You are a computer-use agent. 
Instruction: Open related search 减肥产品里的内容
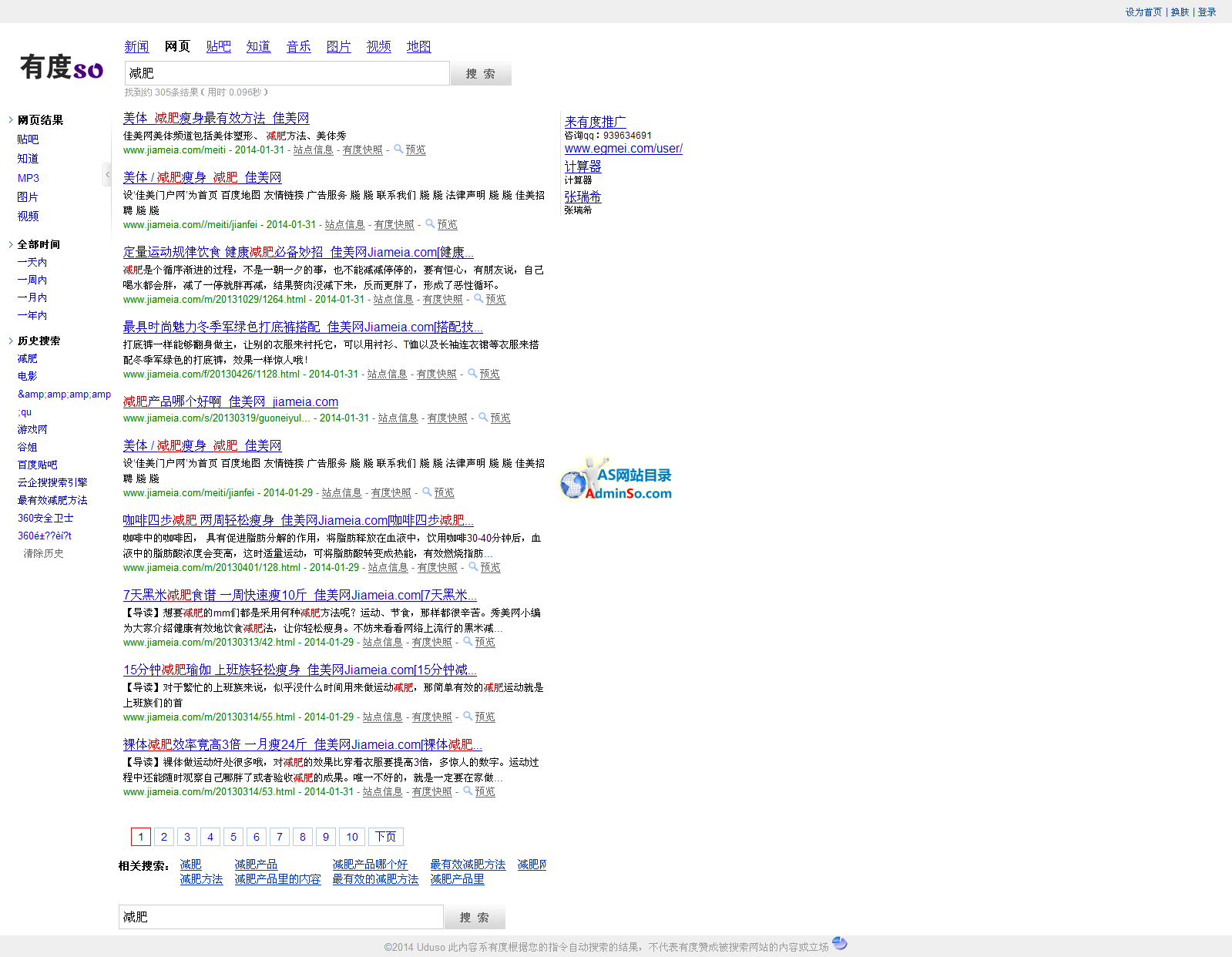(277, 879)
